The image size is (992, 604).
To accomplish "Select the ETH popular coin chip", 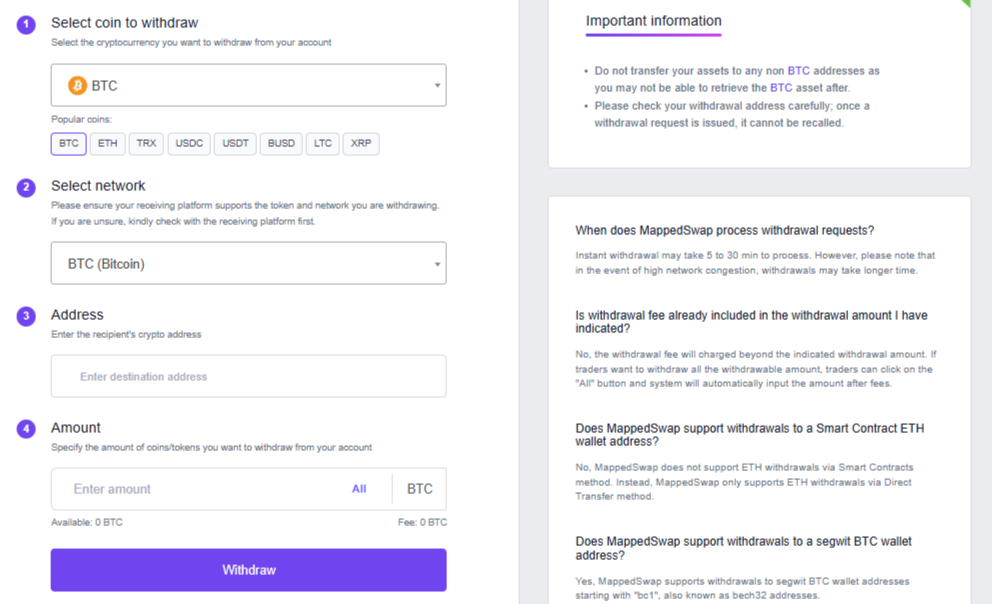I will click(107, 144).
